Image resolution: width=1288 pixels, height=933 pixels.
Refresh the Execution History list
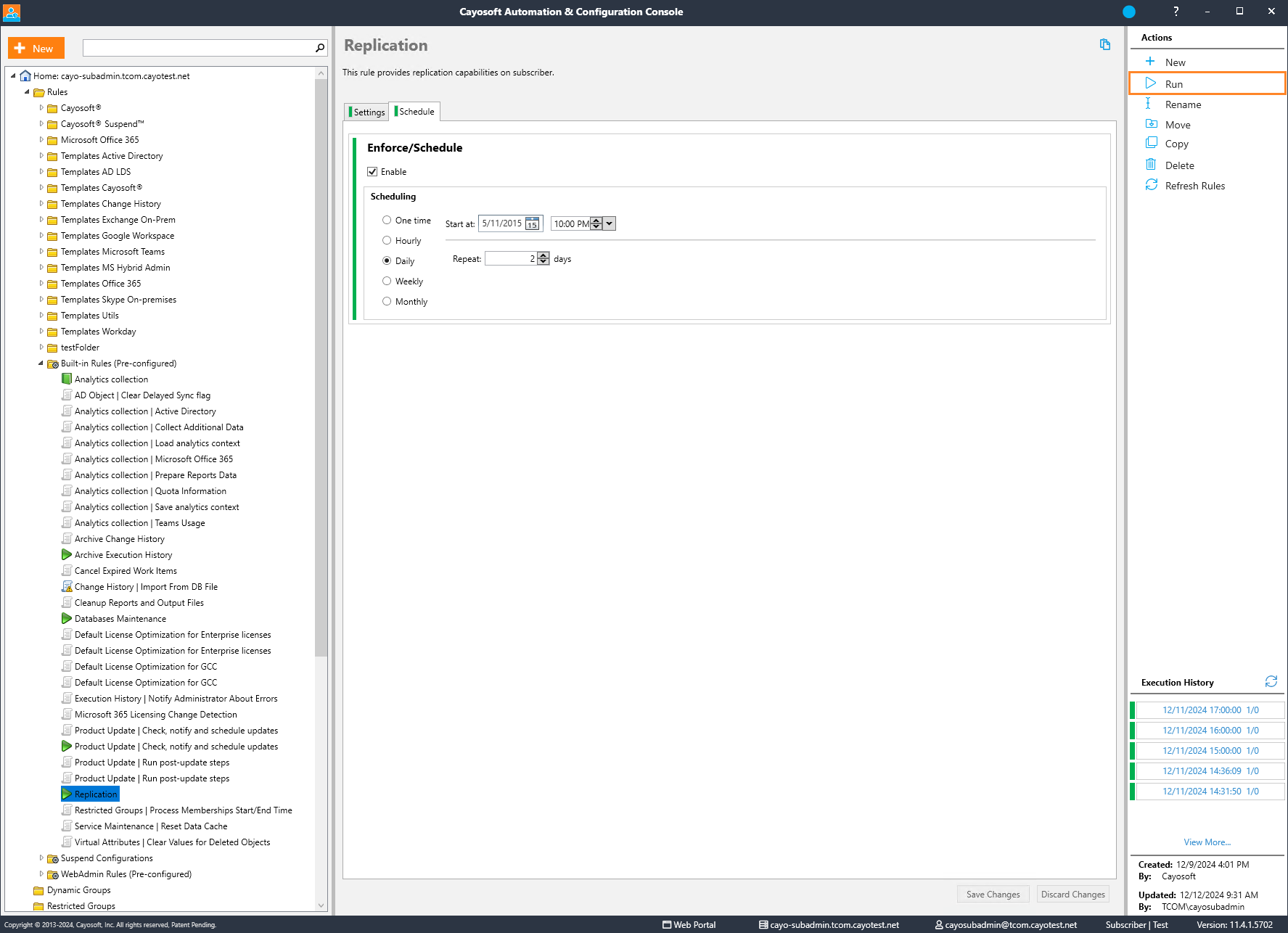1271,681
